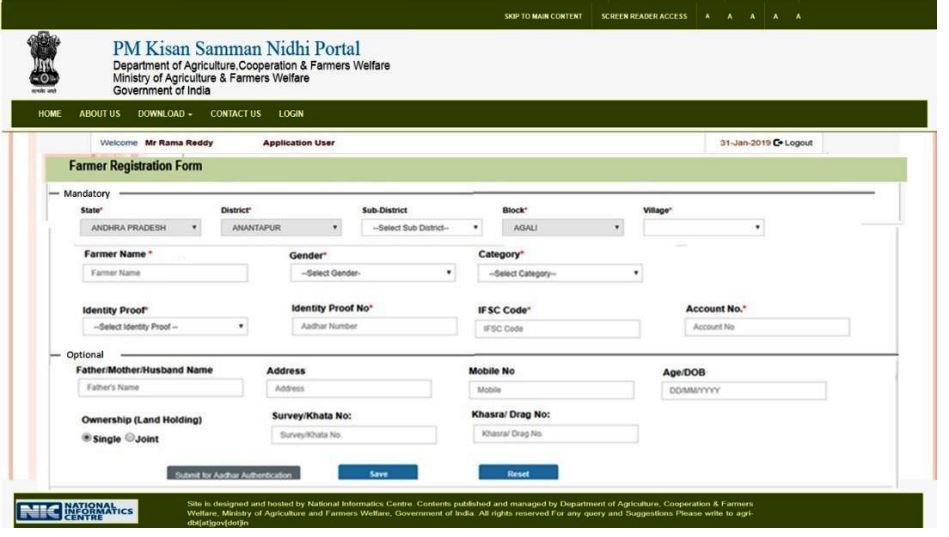The height and width of the screenshot is (537, 949).
Task: Click the Ownership (Land Holding) label
Action: (142, 420)
